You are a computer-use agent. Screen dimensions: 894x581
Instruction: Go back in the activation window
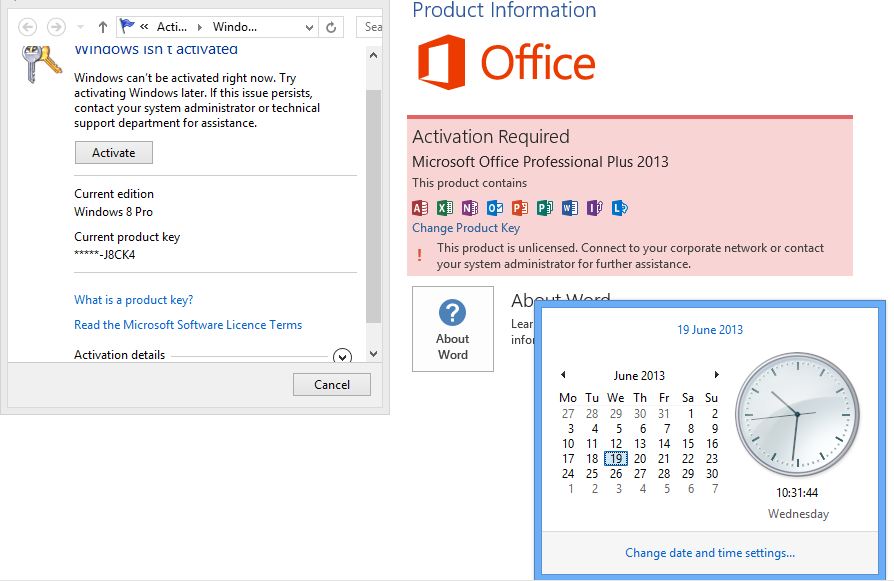coord(27,27)
